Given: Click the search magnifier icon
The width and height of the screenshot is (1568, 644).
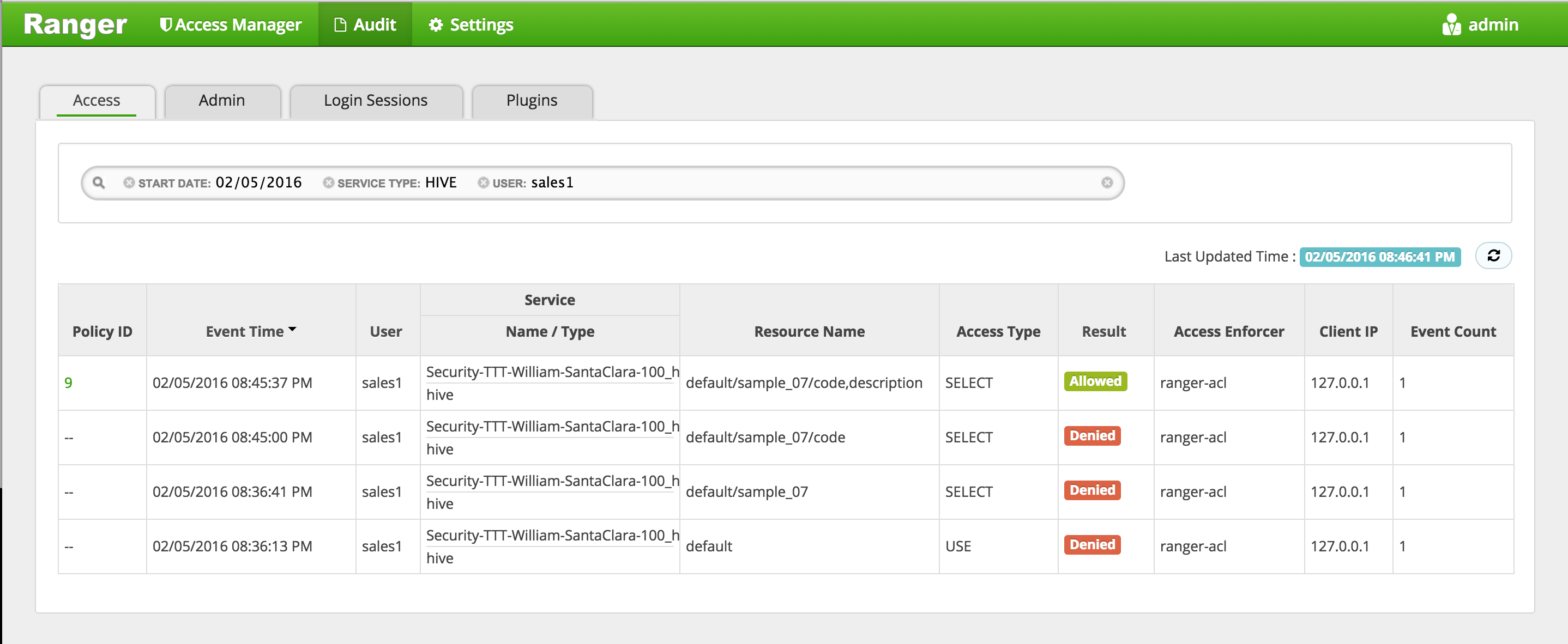Looking at the screenshot, I should point(99,183).
